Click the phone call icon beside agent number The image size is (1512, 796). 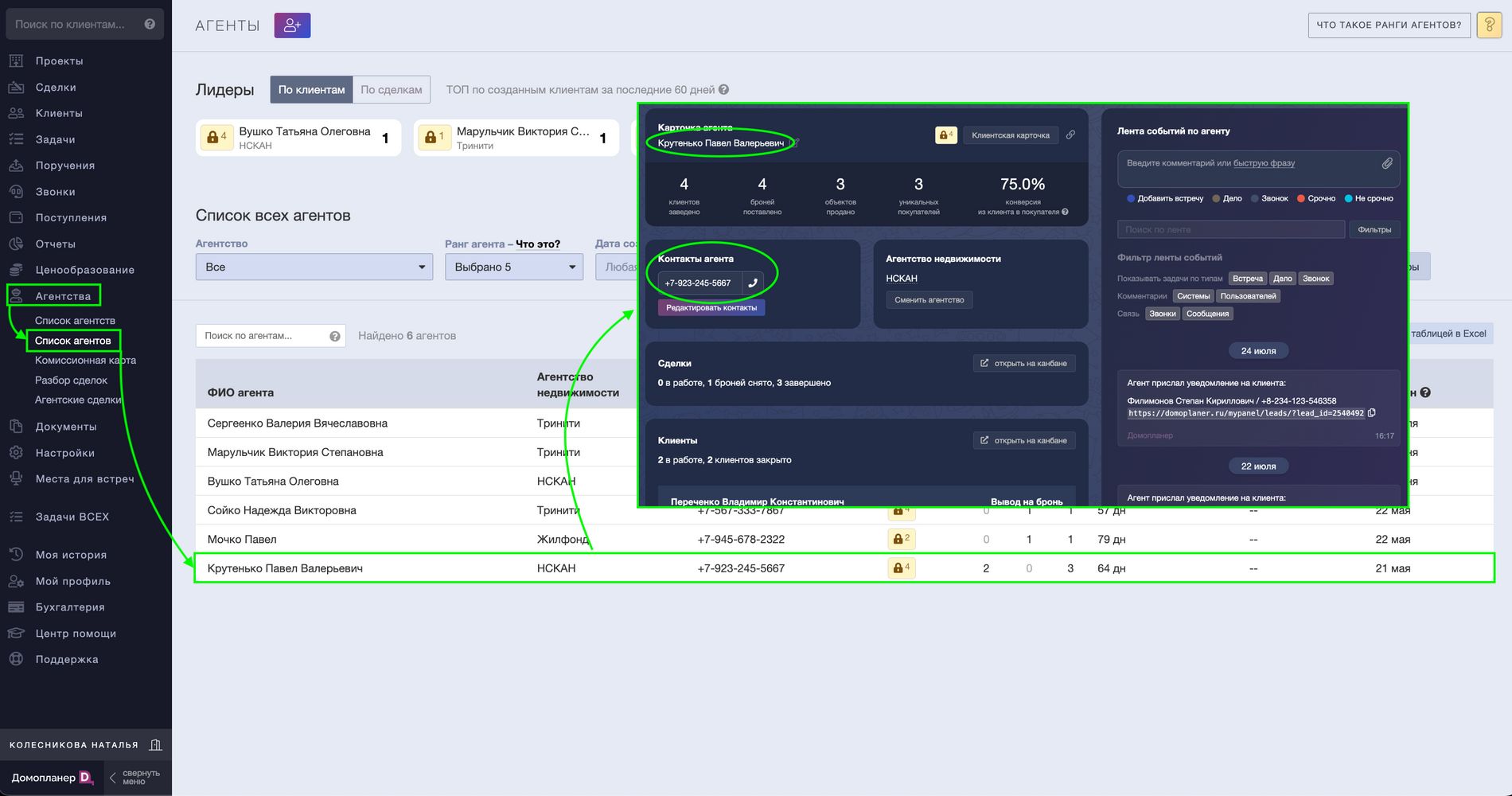753,283
